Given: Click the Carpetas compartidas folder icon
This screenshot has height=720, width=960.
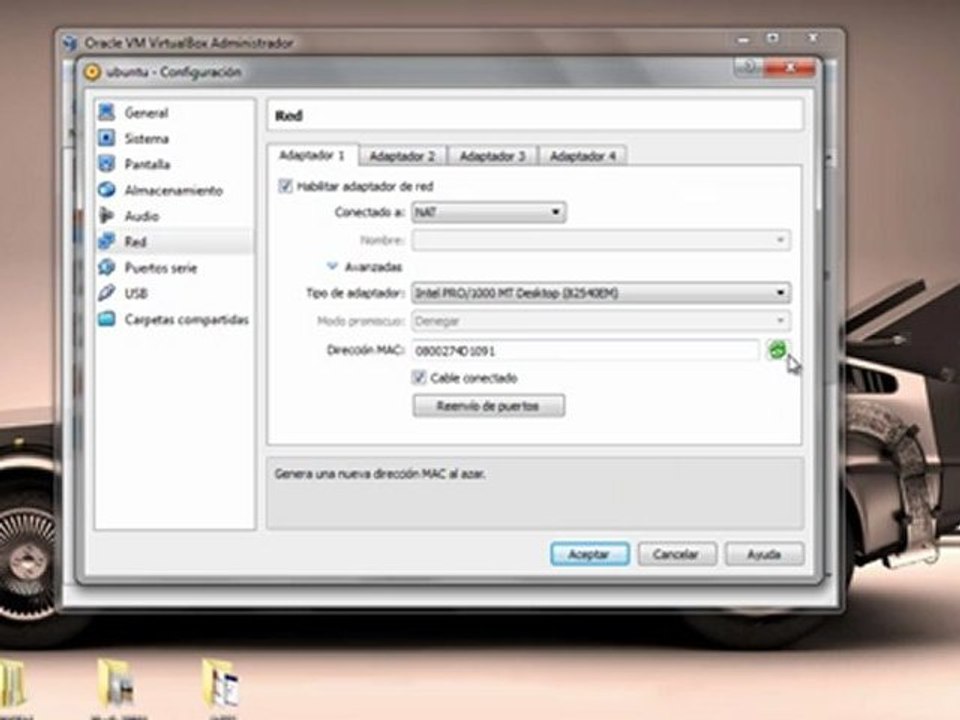Looking at the screenshot, I should click(107, 319).
